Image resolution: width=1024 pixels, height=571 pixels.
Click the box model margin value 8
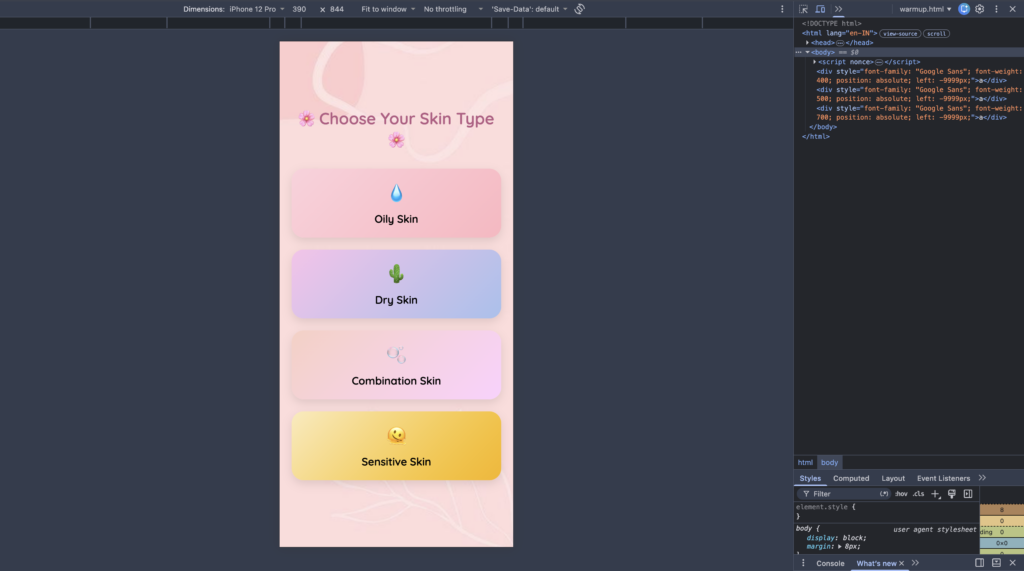(x=1002, y=510)
